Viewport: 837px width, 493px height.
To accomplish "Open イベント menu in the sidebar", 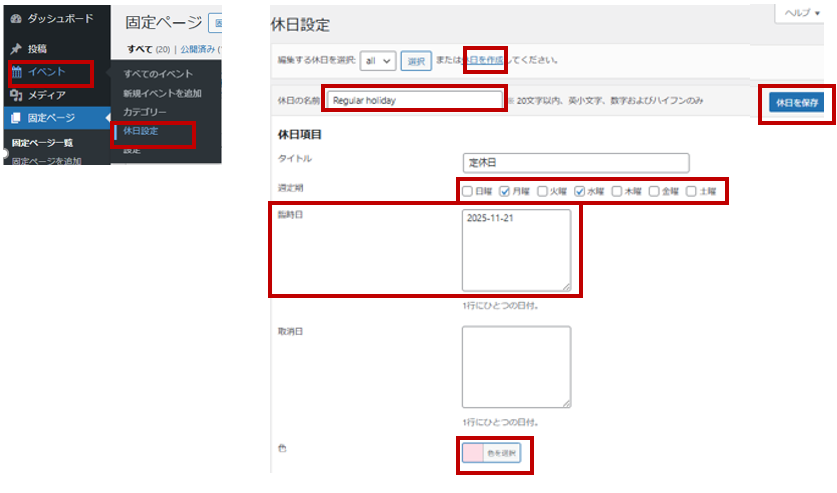I will pyautogui.click(x=47, y=72).
